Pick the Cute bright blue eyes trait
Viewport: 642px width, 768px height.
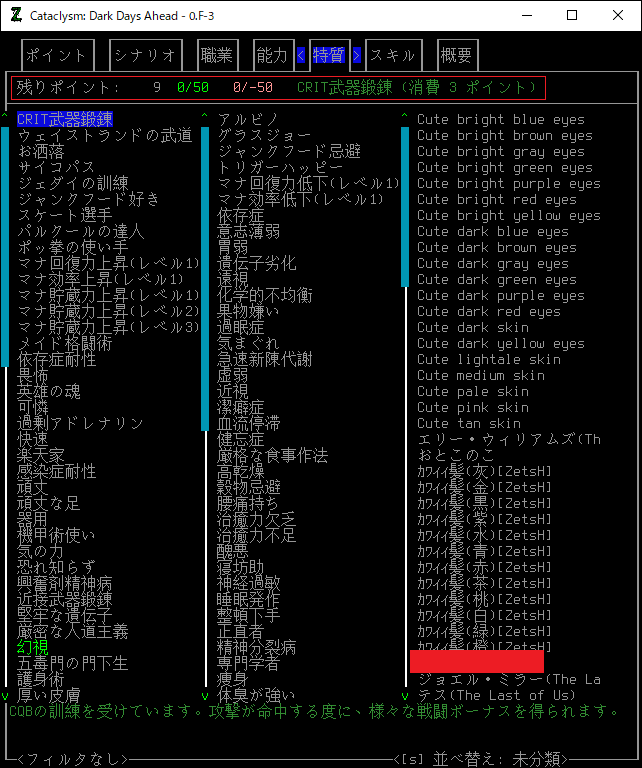[501, 120]
